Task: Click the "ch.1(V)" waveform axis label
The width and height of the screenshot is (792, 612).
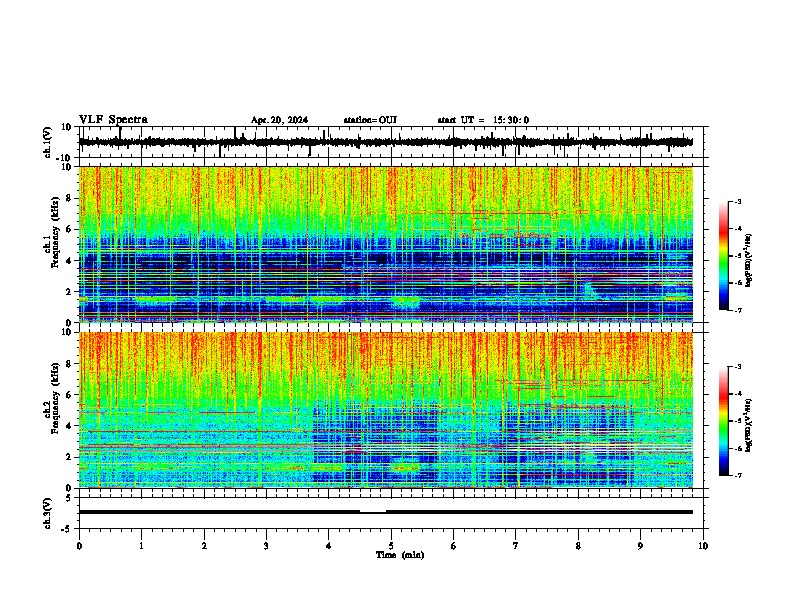Action: tap(48, 142)
